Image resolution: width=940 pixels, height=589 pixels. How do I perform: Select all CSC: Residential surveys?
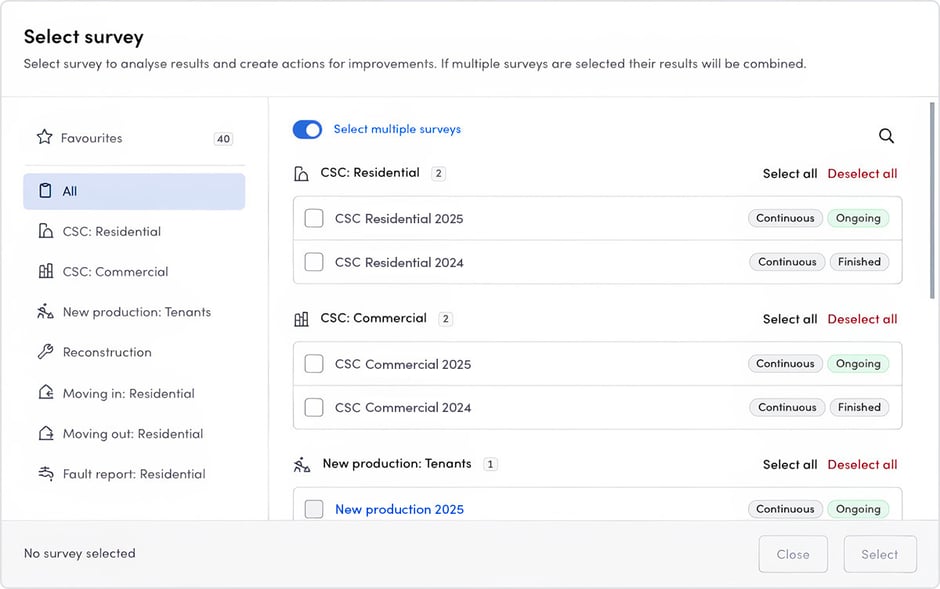click(790, 174)
